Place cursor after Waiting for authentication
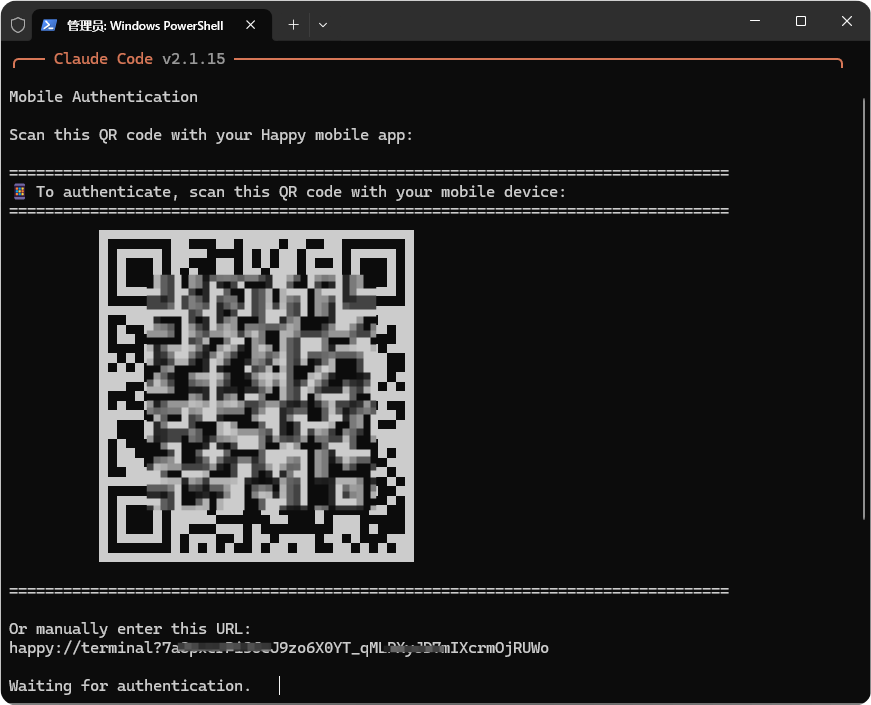This screenshot has width=871, height=705. (278, 686)
